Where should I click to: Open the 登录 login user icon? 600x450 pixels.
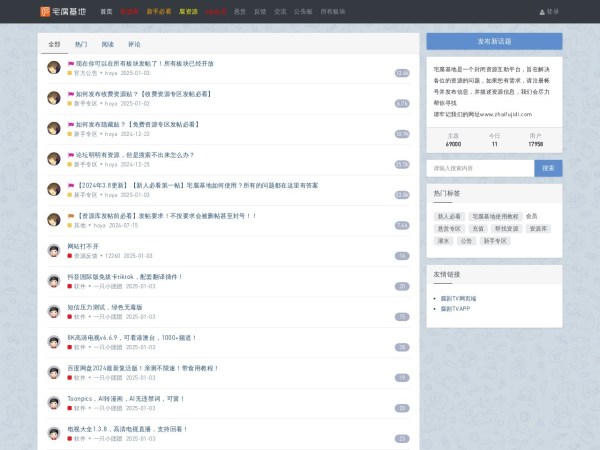(x=542, y=11)
